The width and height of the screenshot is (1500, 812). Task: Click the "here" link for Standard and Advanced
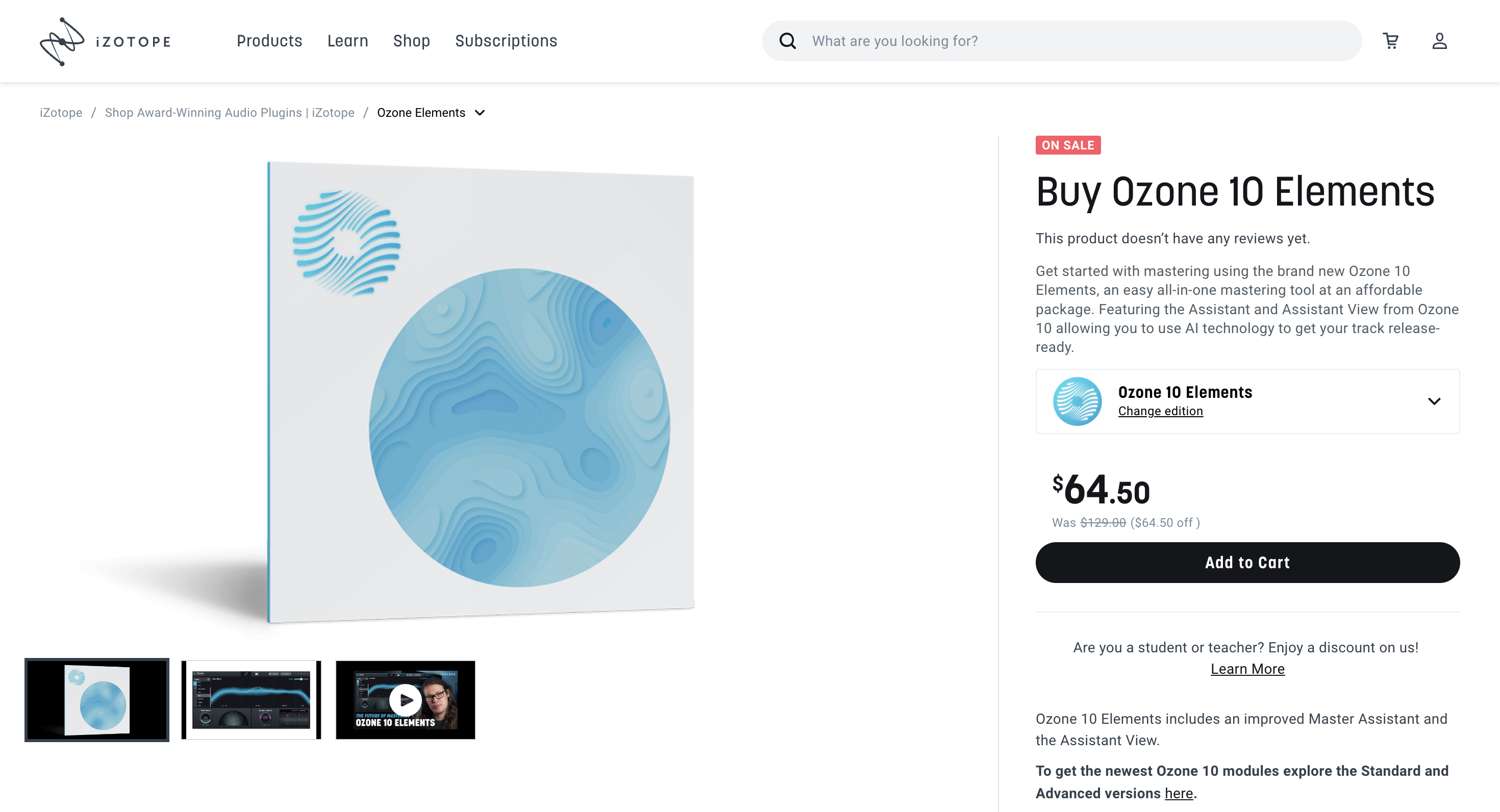point(1179,793)
